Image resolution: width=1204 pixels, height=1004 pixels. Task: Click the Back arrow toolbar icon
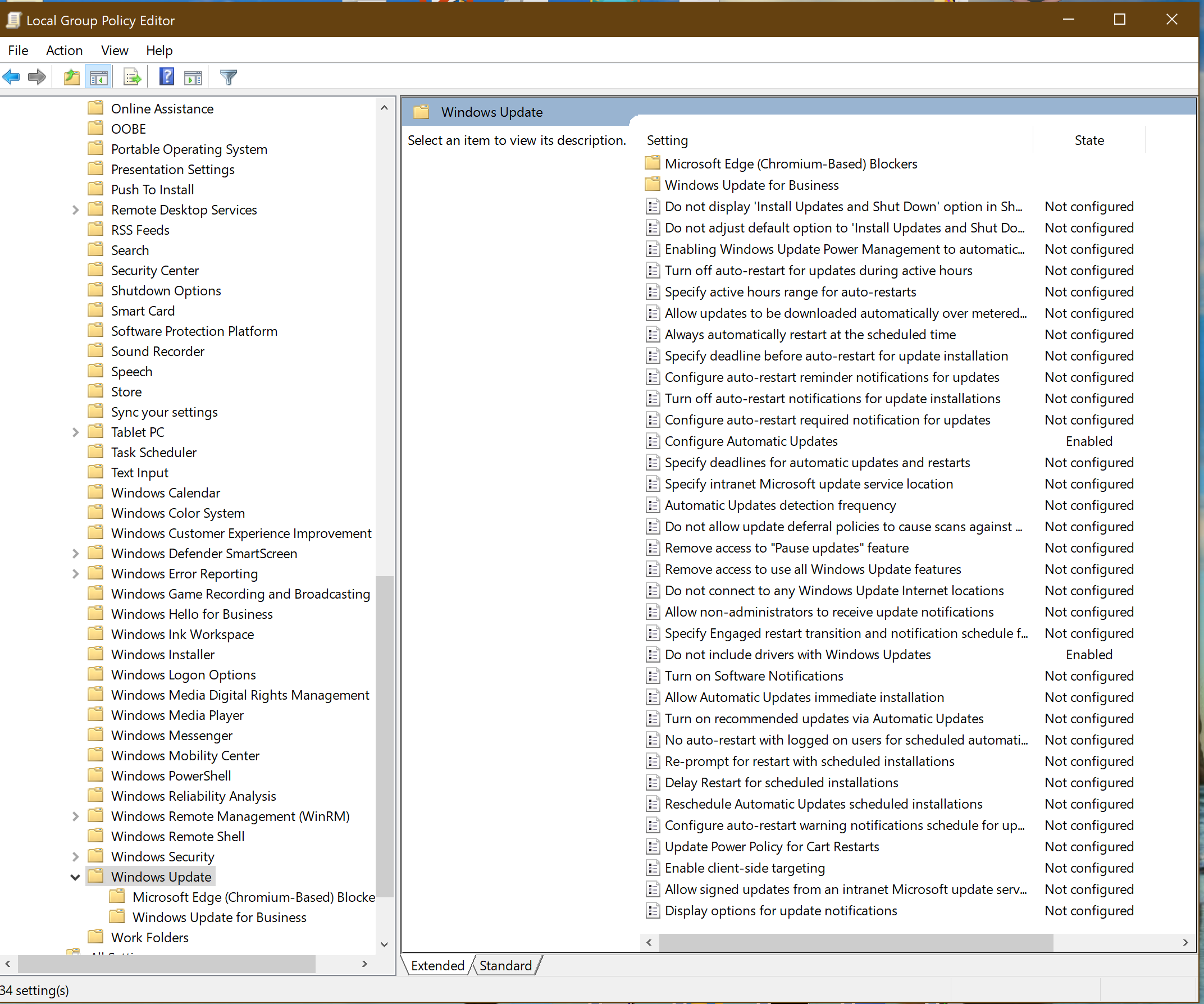[x=11, y=77]
